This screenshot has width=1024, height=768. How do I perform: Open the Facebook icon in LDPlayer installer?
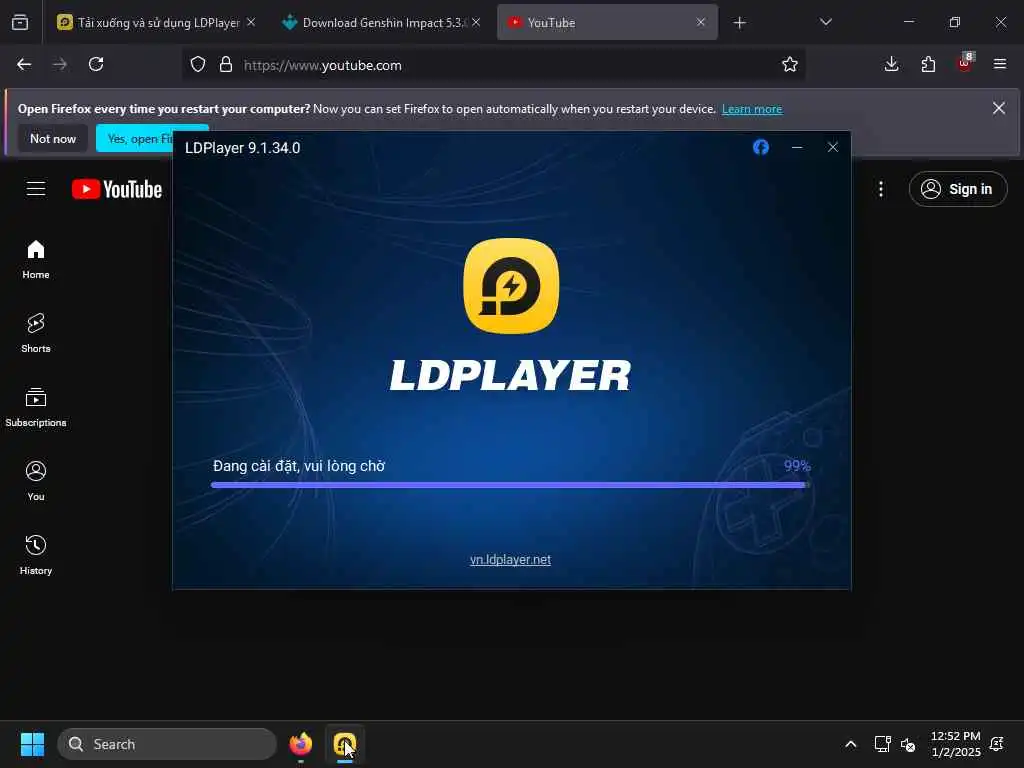point(761,147)
